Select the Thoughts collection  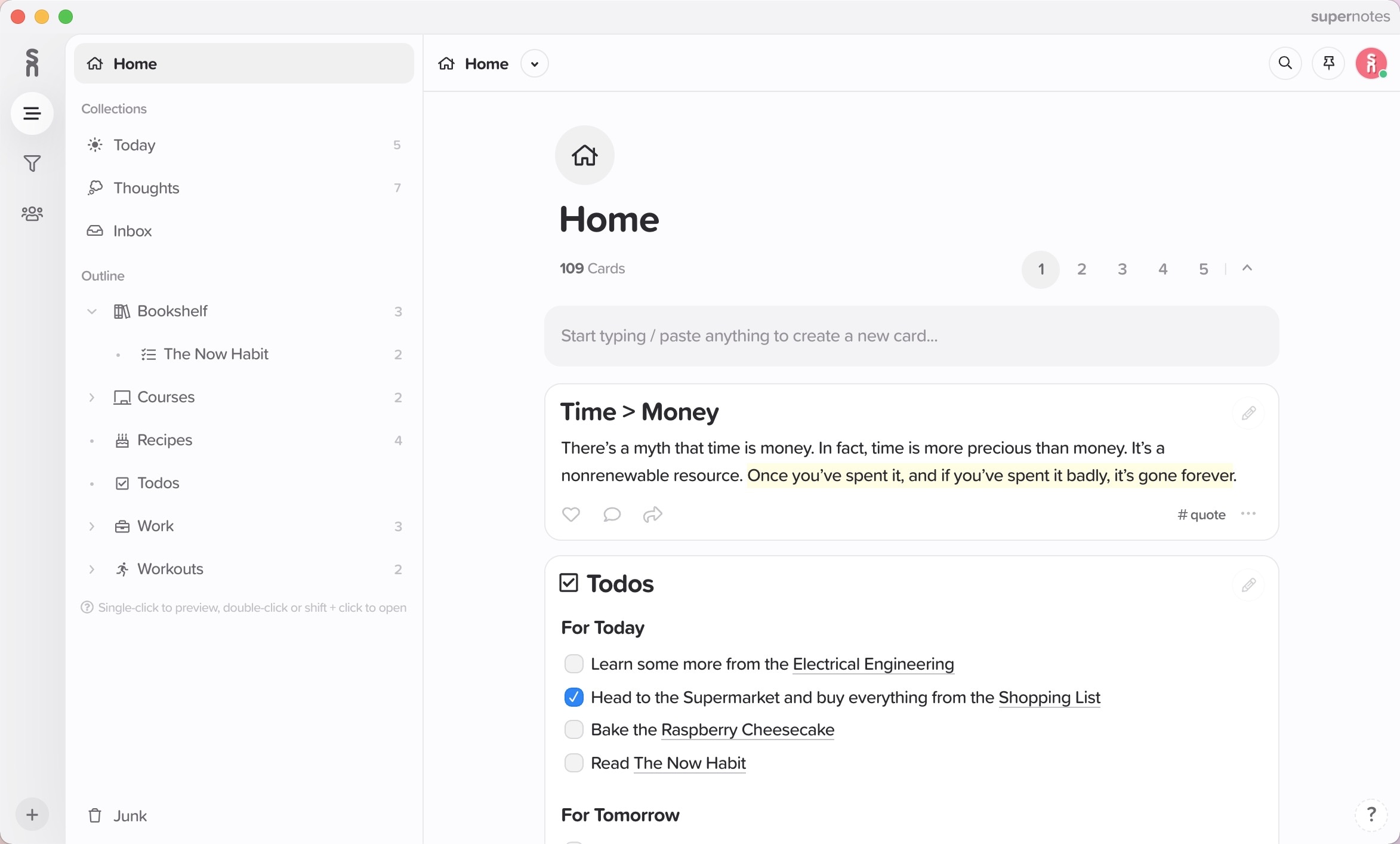point(147,187)
